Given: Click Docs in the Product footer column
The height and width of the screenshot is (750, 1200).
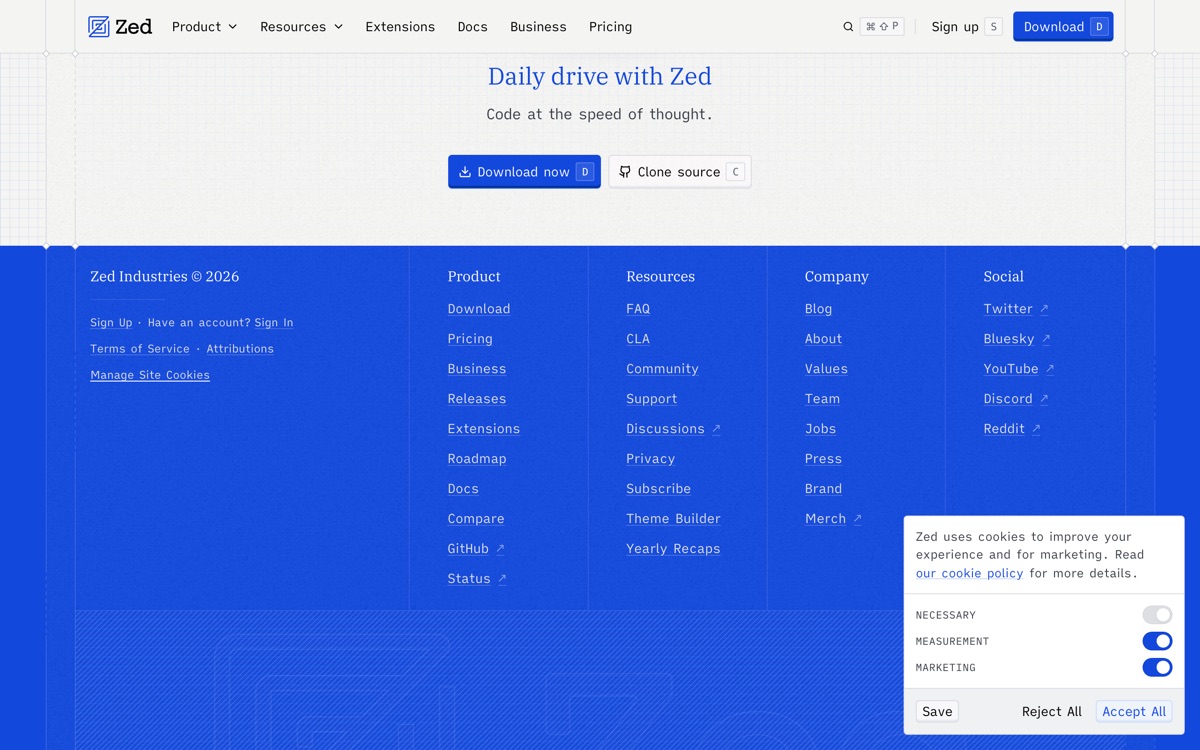Looking at the screenshot, I should point(463,489).
